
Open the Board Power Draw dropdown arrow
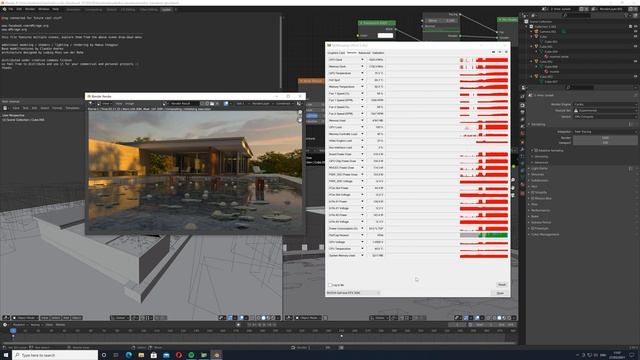click(362, 154)
